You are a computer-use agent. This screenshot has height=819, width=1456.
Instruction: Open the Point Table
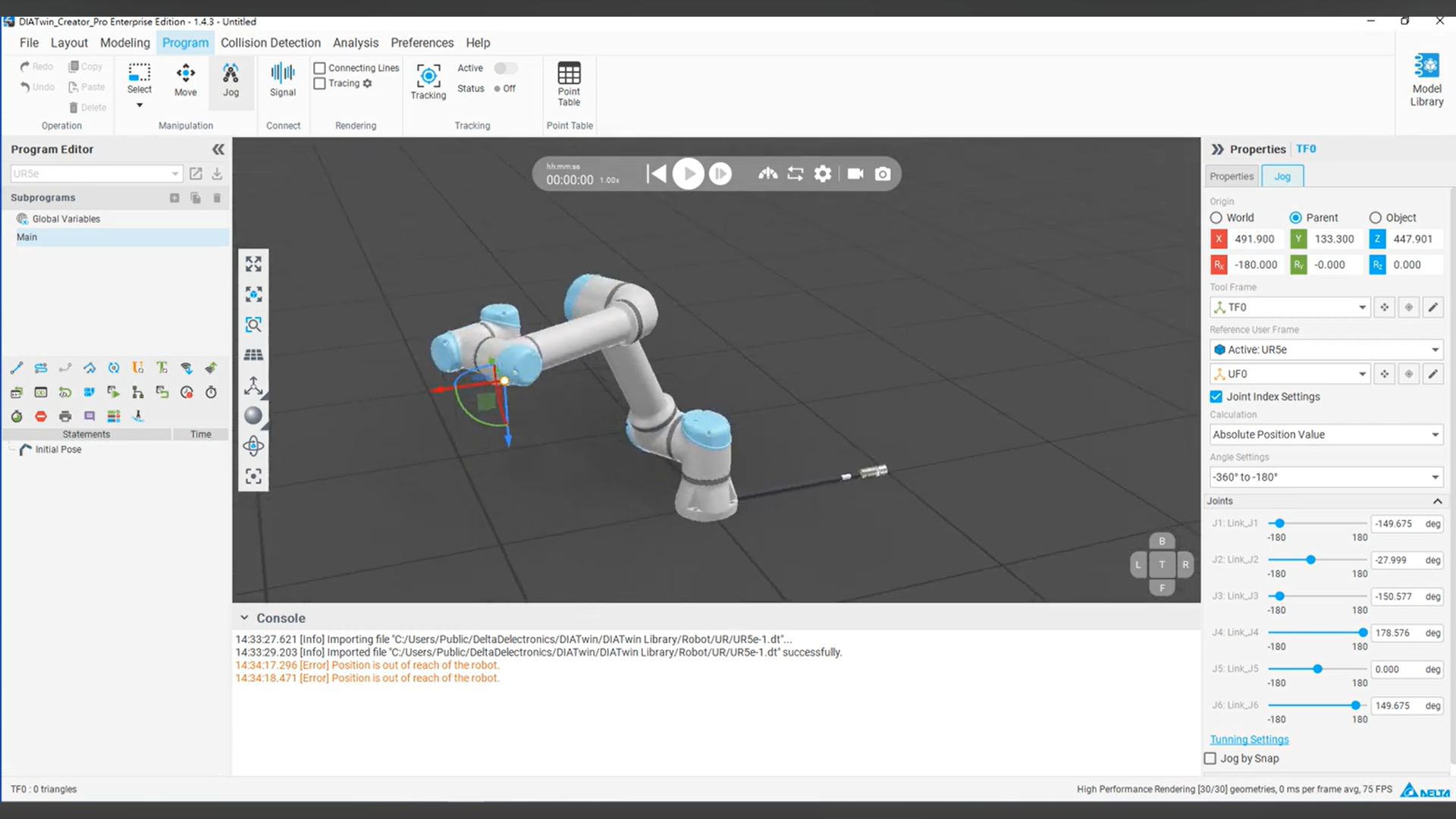coord(569,84)
